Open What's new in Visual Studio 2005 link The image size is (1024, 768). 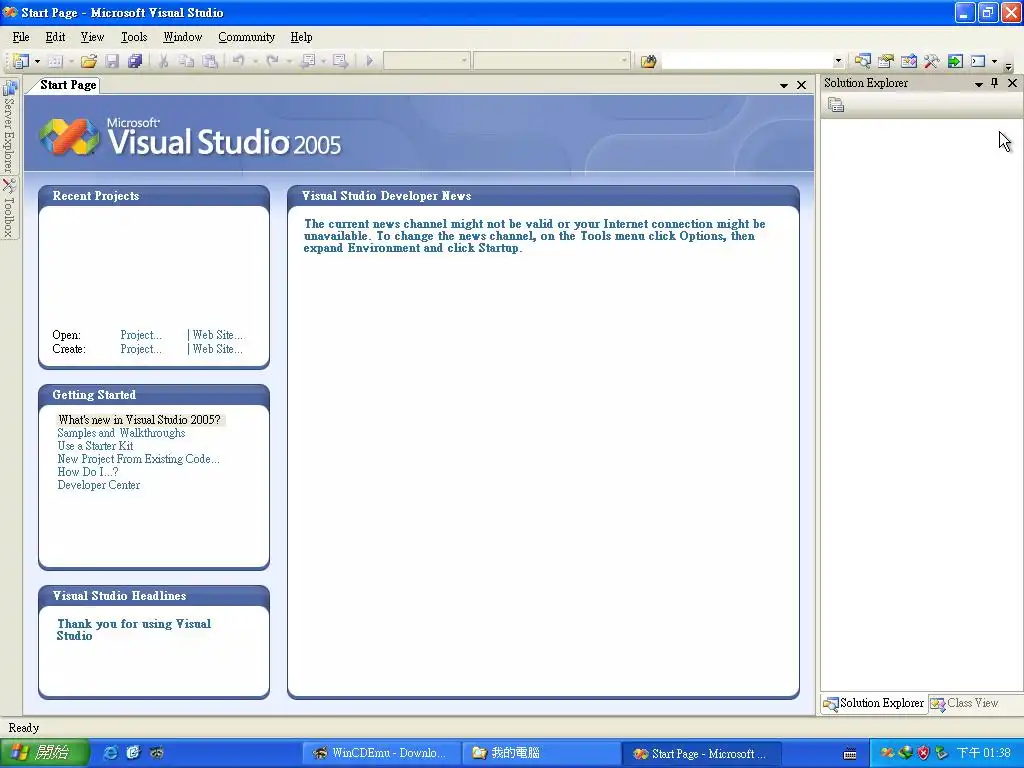[x=139, y=420]
